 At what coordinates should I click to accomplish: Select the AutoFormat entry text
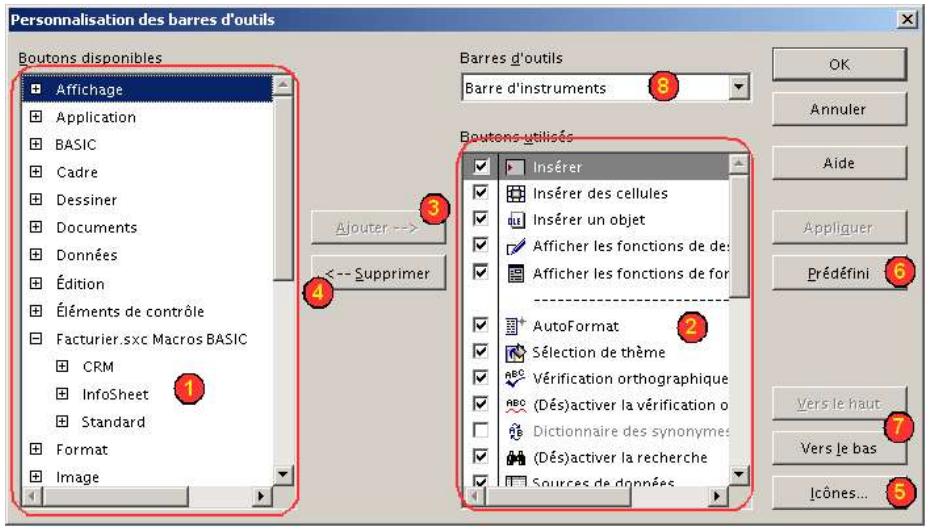point(575,326)
